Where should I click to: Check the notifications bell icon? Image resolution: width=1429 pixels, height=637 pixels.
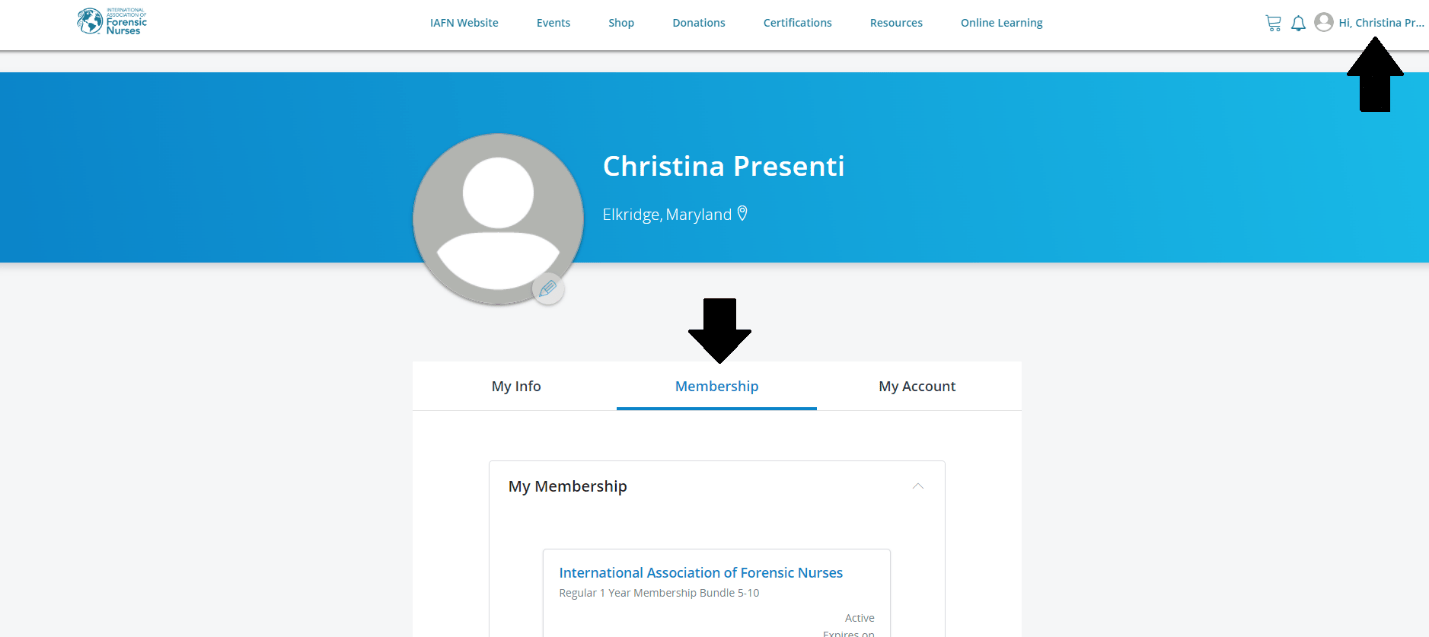pyautogui.click(x=1298, y=23)
